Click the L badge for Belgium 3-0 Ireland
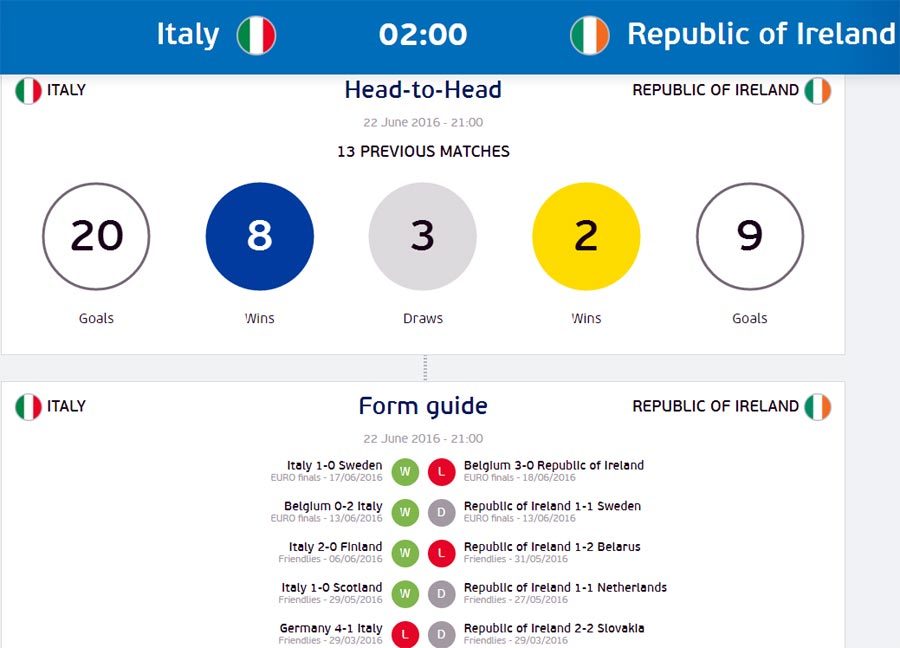The height and width of the screenshot is (648, 900). coord(441,472)
